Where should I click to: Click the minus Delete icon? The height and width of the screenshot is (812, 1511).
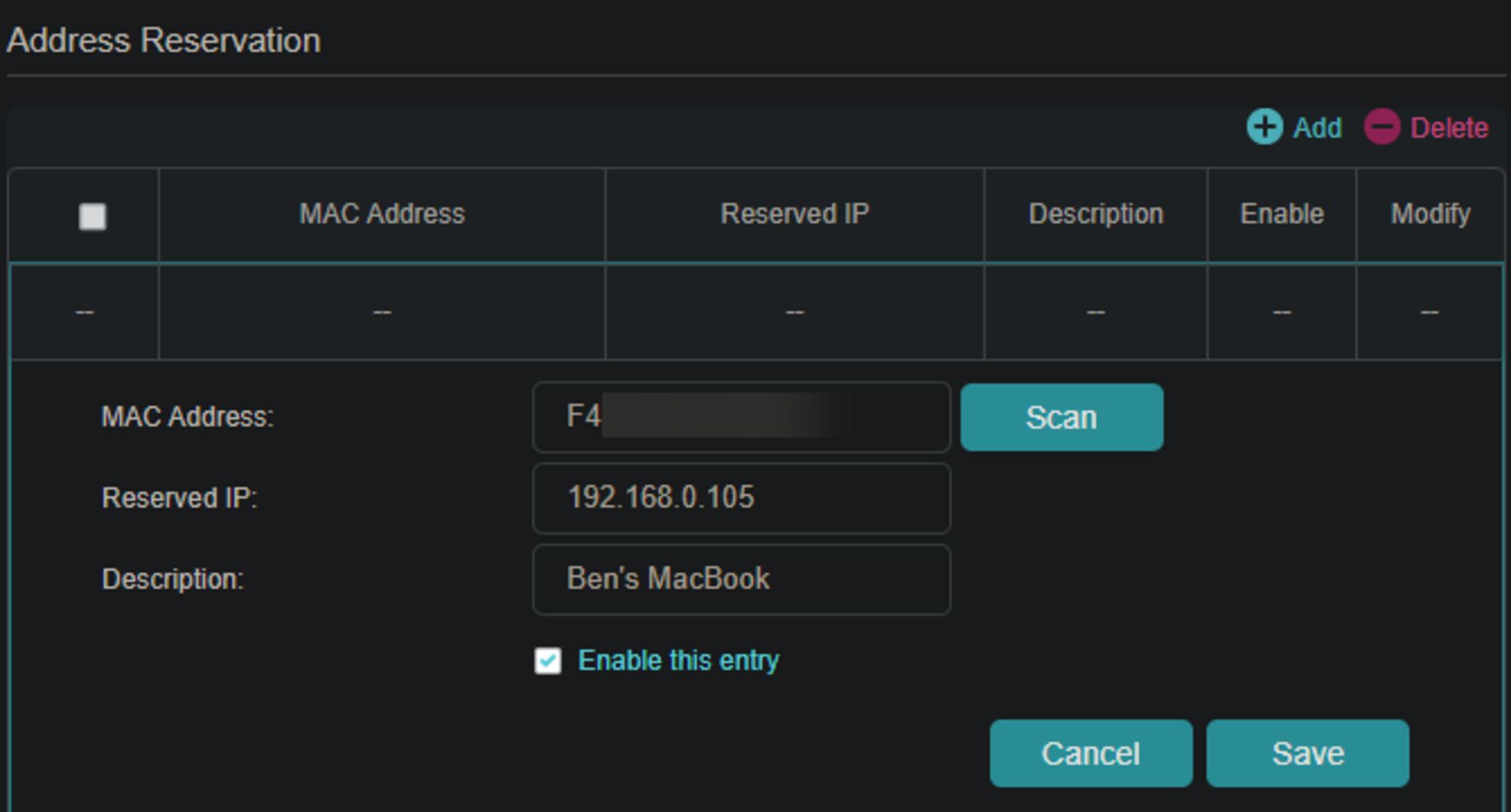tap(1382, 127)
